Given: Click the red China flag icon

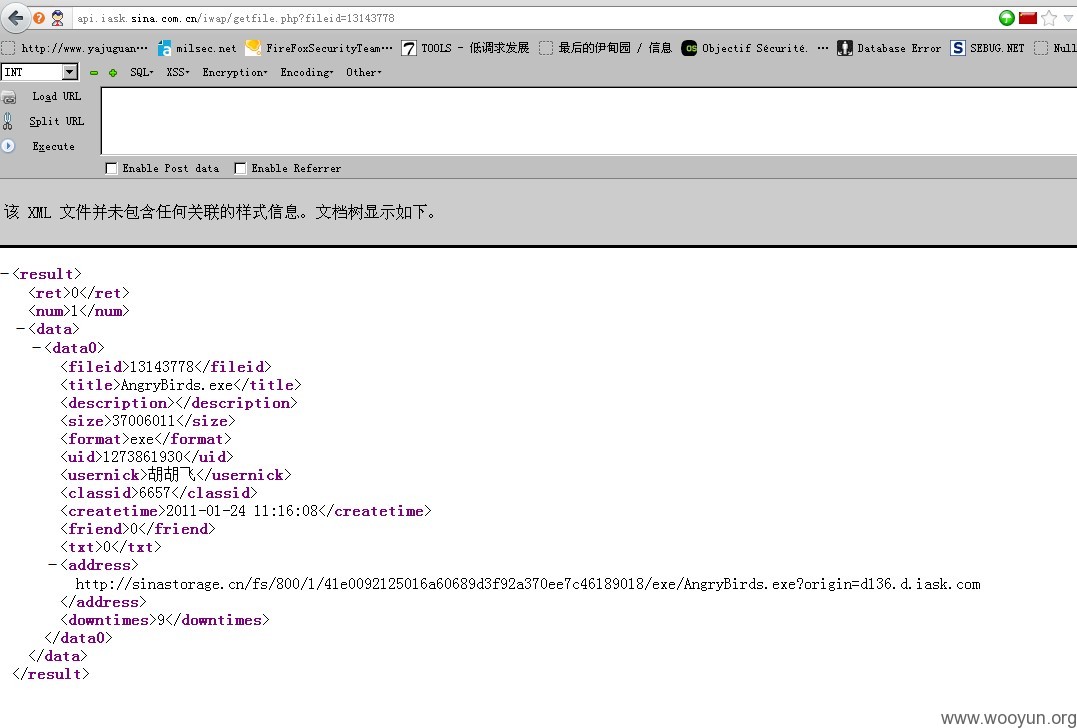Looking at the screenshot, I should click(1028, 19).
